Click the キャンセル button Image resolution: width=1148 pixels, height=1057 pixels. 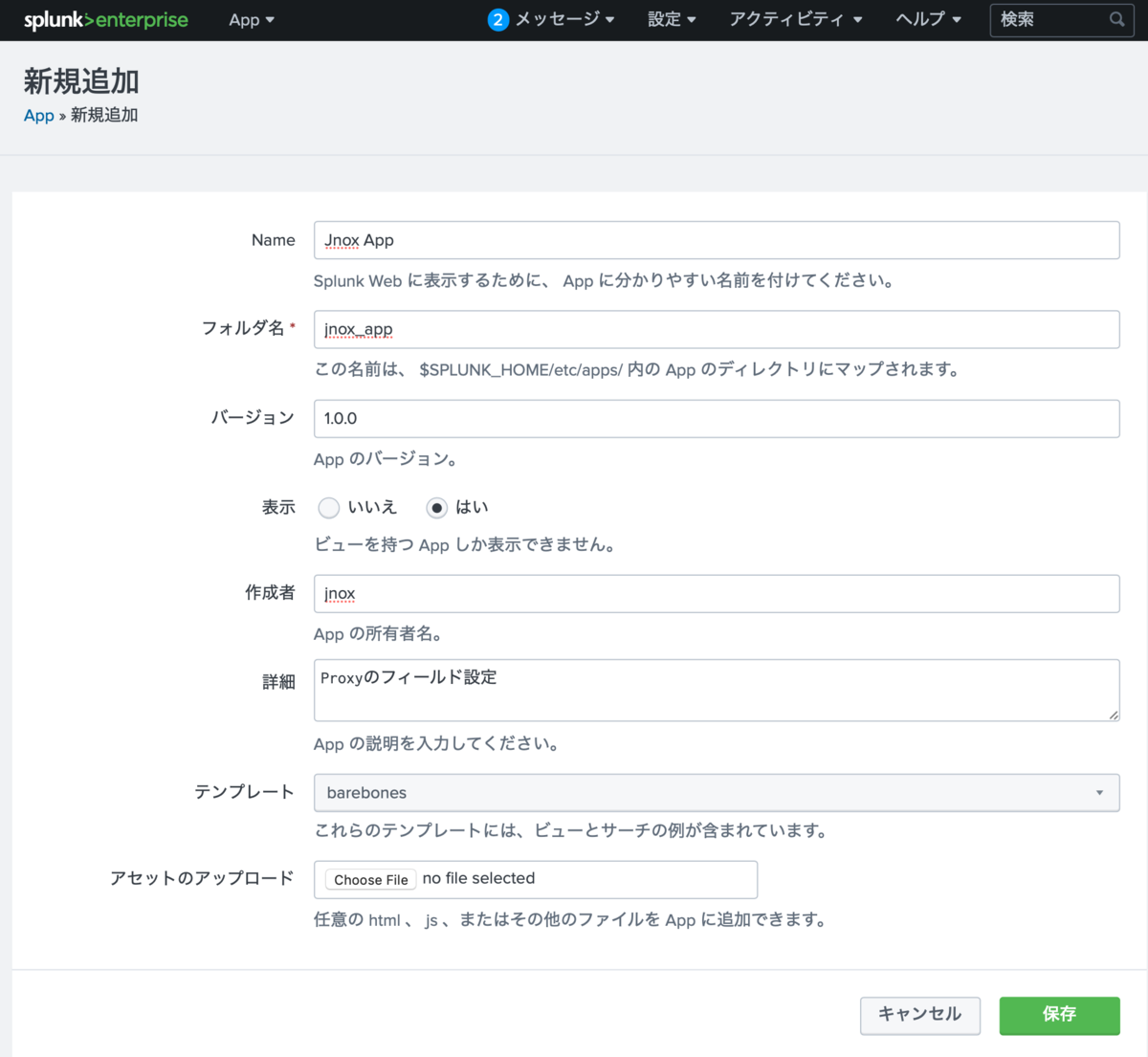pos(919,1015)
